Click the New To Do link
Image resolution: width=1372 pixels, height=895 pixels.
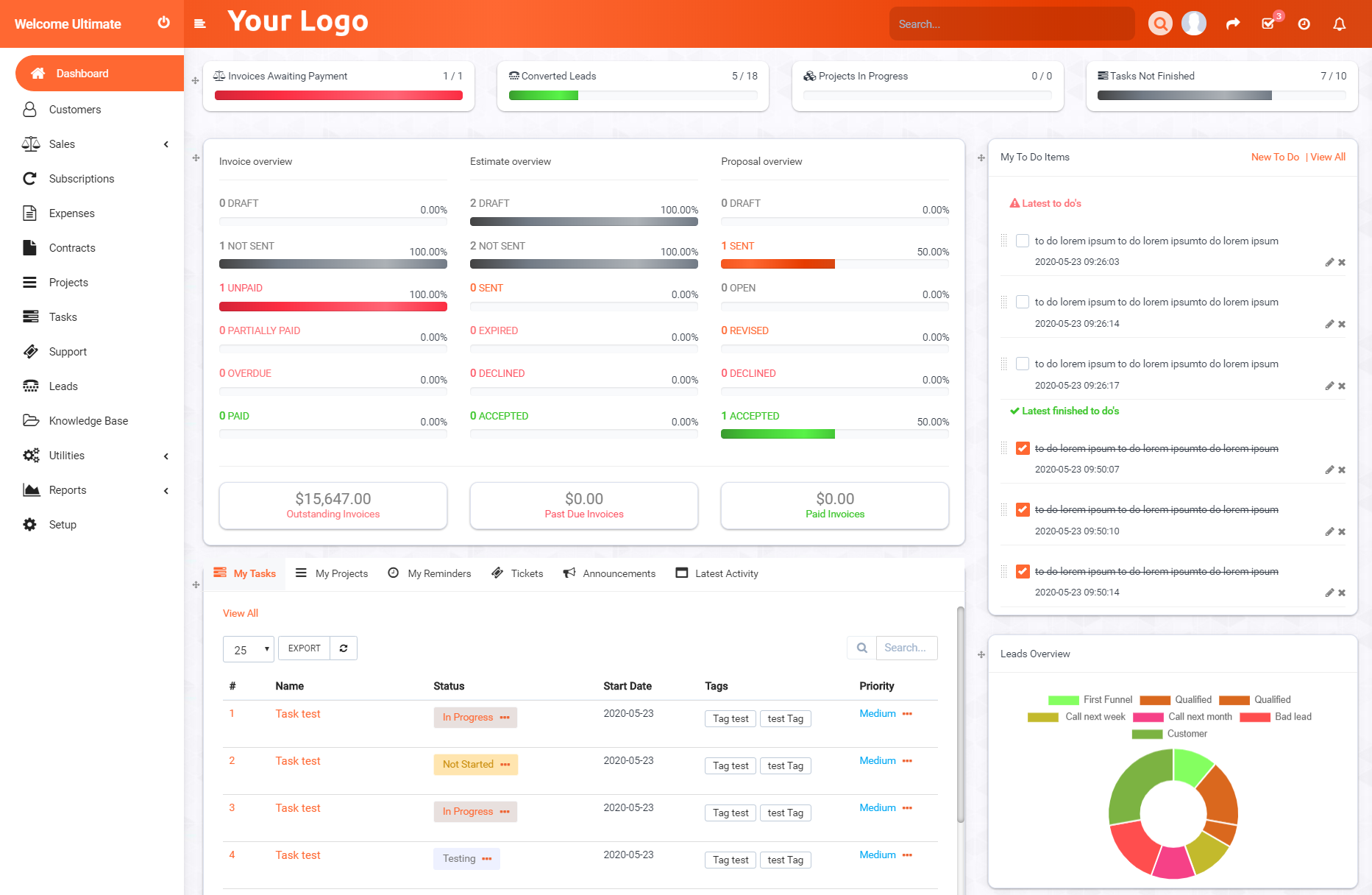[1275, 157]
